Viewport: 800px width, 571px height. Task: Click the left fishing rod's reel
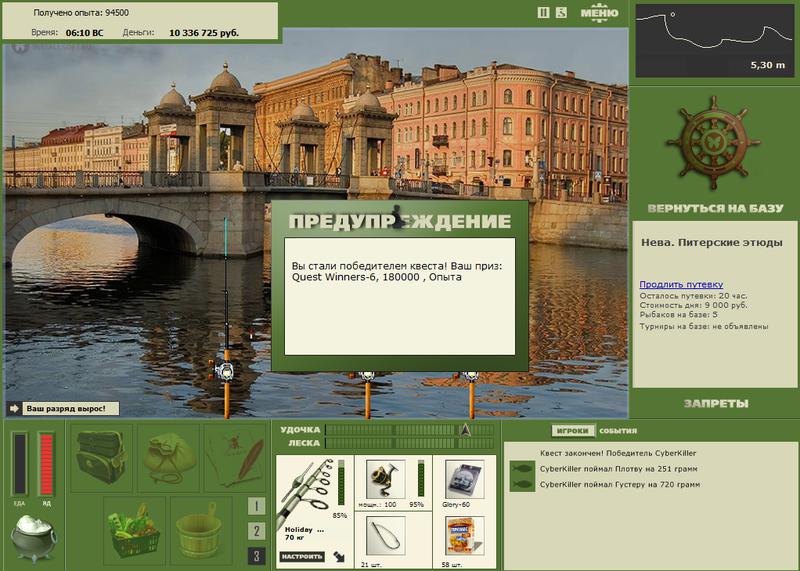[223, 370]
